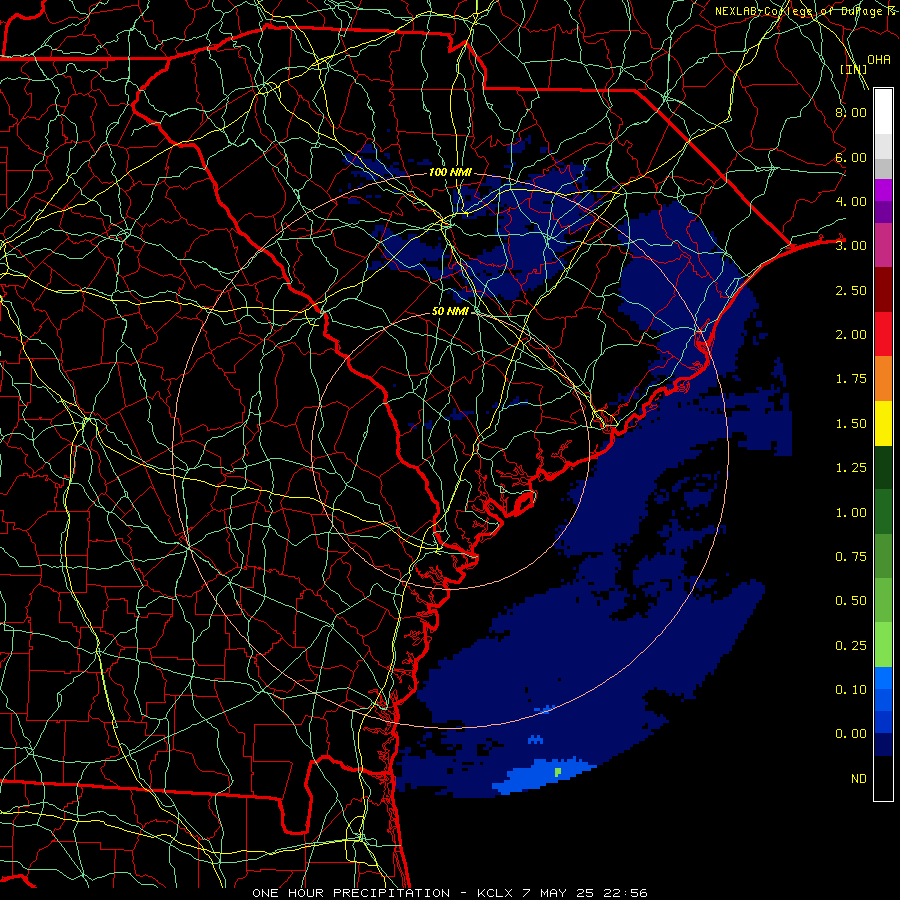Click the bright magenta legend swatch

(883, 190)
